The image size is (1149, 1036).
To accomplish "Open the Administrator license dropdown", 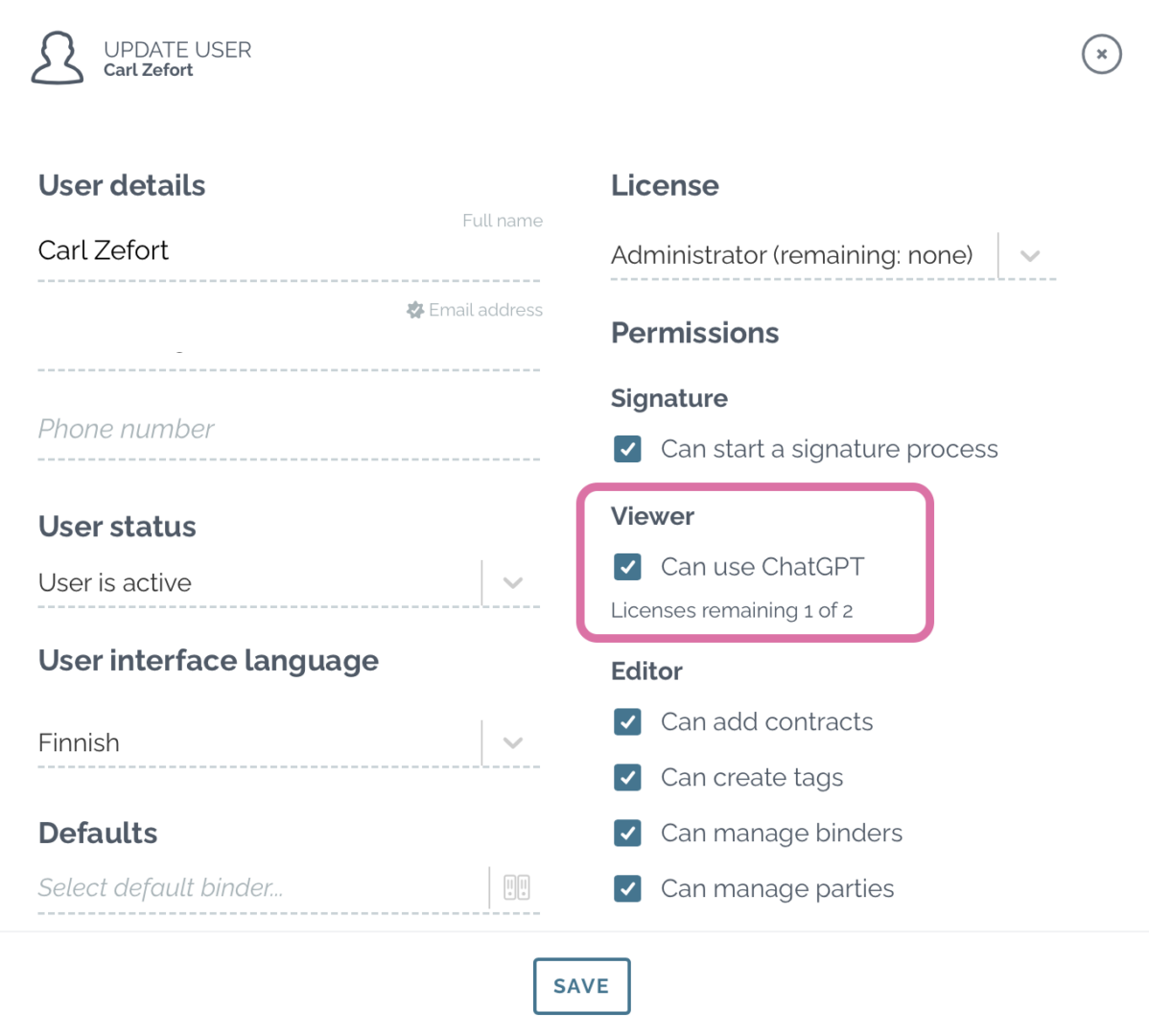I will 1029,255.
